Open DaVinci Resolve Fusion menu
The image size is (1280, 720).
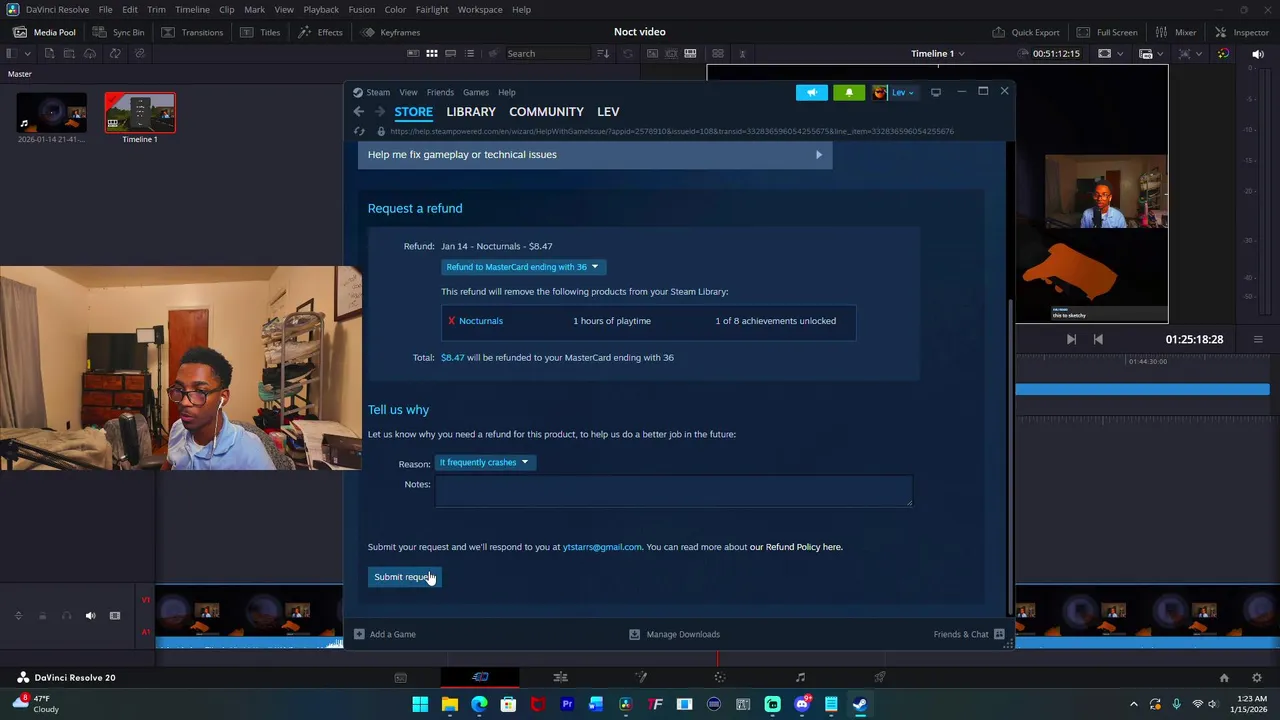pos(362,9)
